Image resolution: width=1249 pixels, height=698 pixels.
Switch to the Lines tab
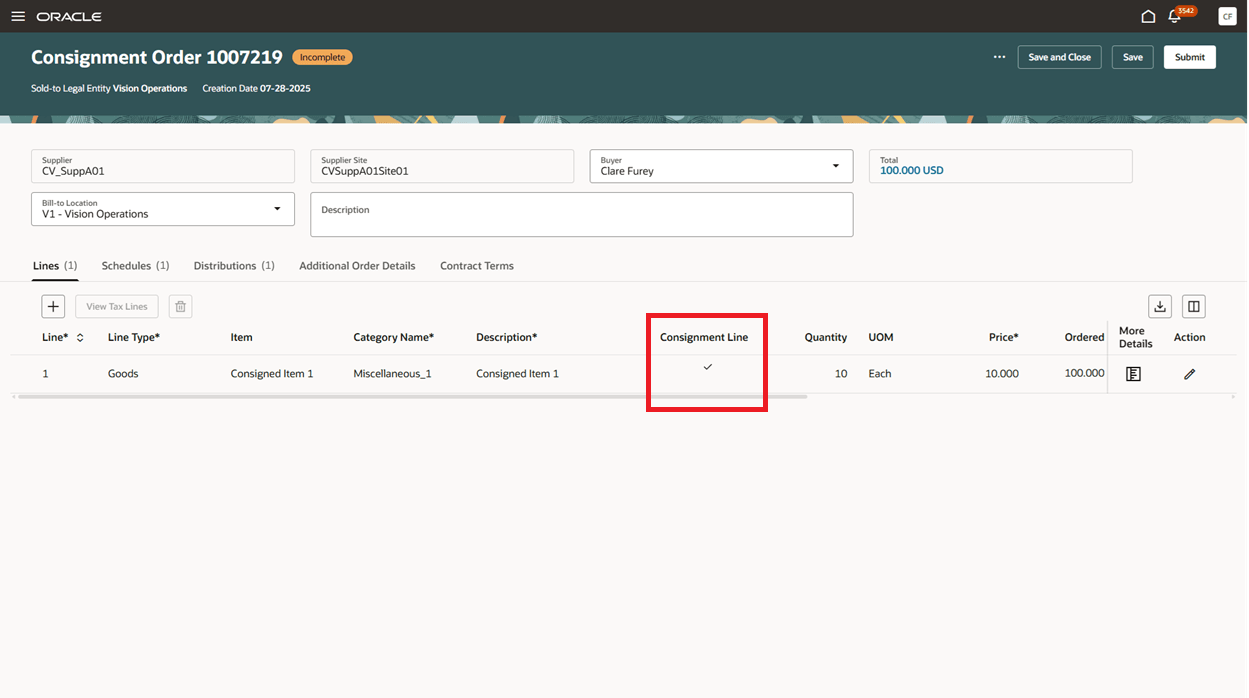tap(55, 266)
